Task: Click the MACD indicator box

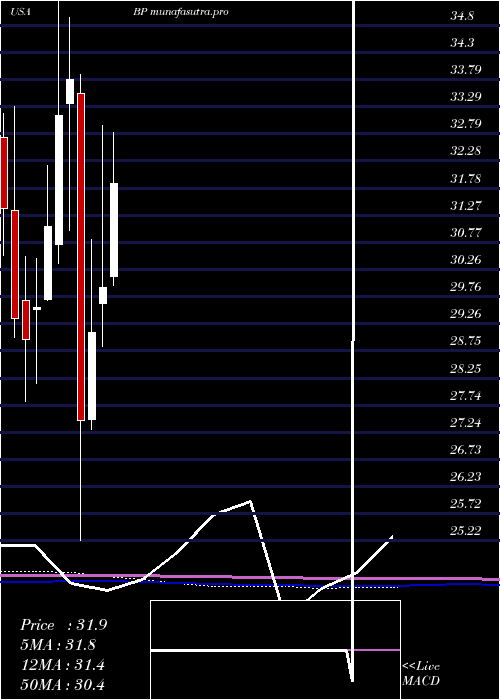Action: (x=275, y=650)
